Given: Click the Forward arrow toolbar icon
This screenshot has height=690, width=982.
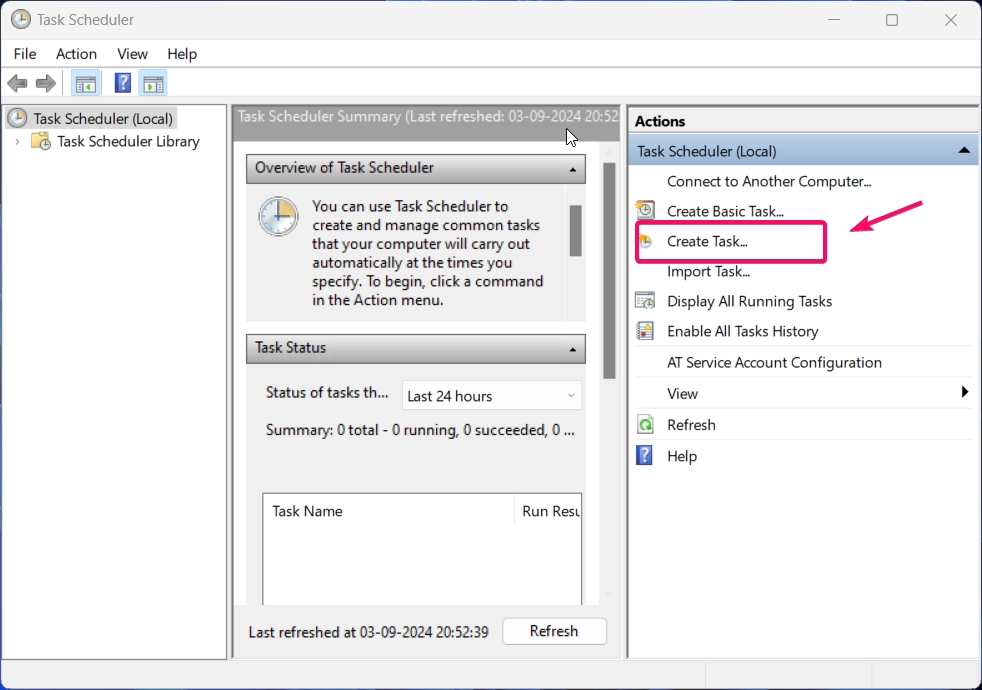Looking at the screenshot, I should point(46,83).
